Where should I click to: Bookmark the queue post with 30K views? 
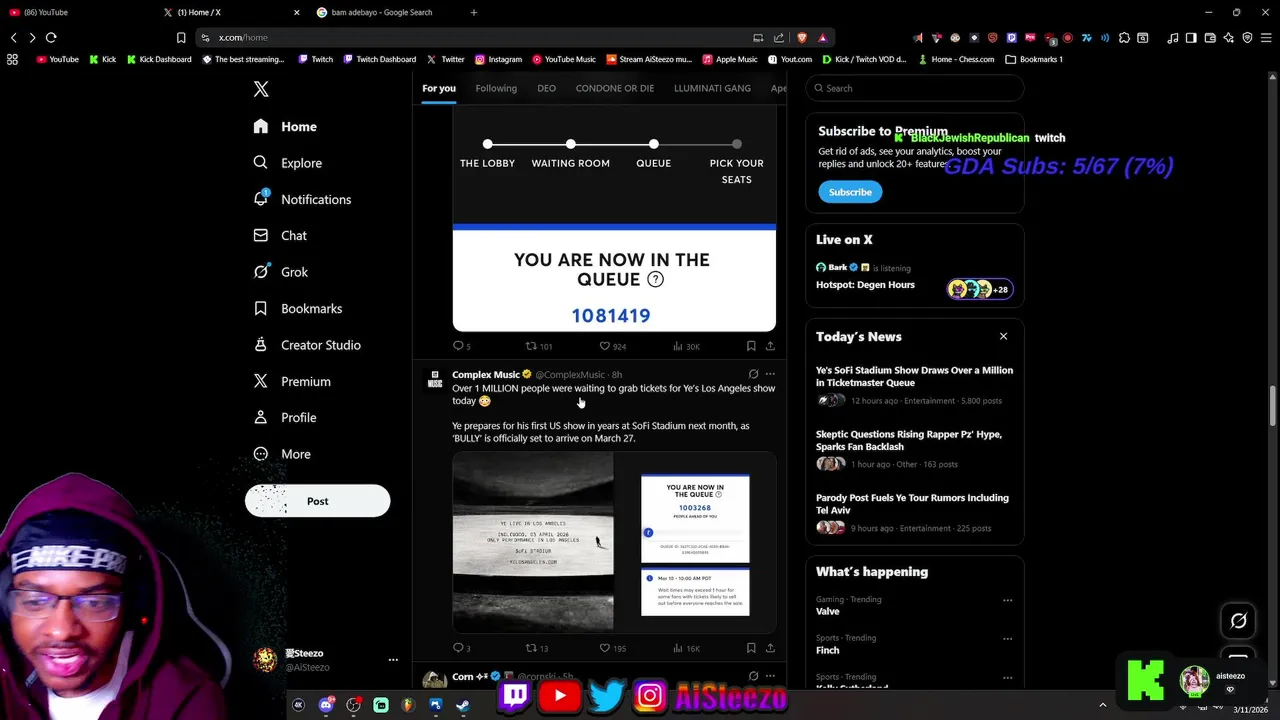[x=751, y=346]
